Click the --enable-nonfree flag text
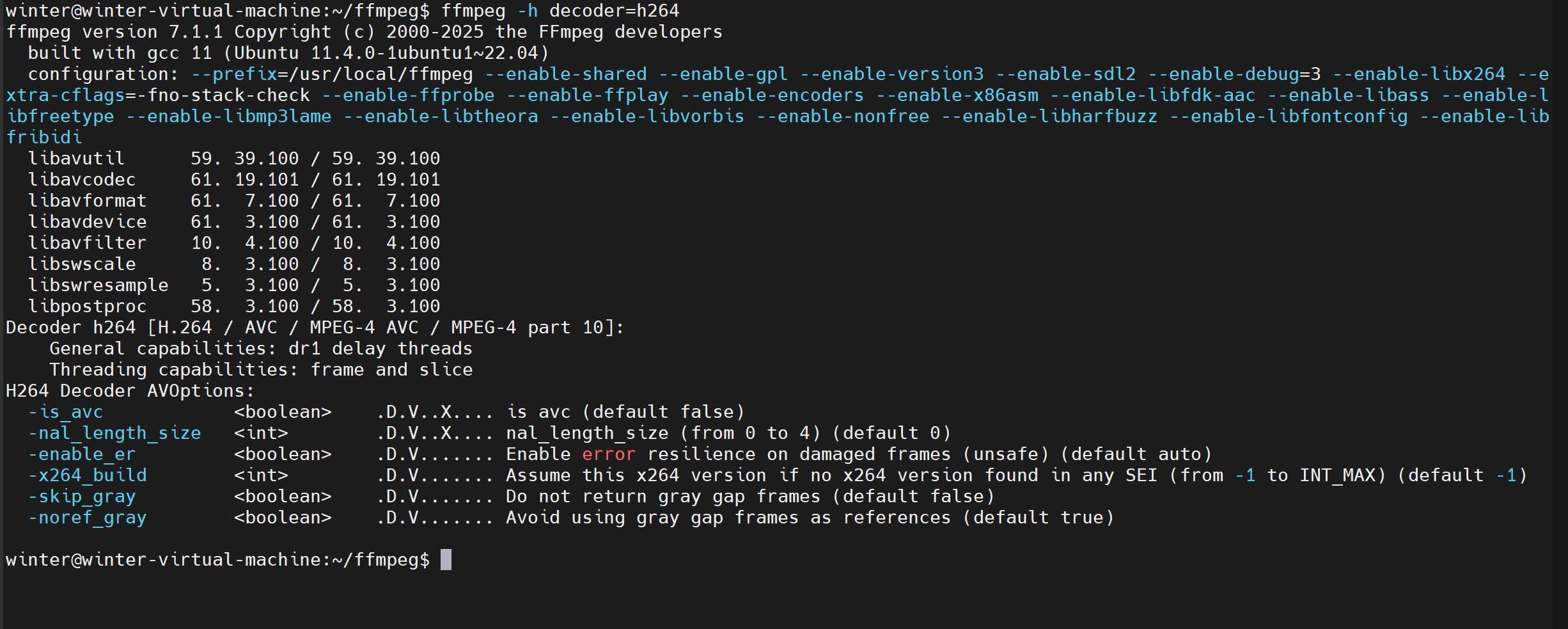The image size is (1568, 629). 843,116
